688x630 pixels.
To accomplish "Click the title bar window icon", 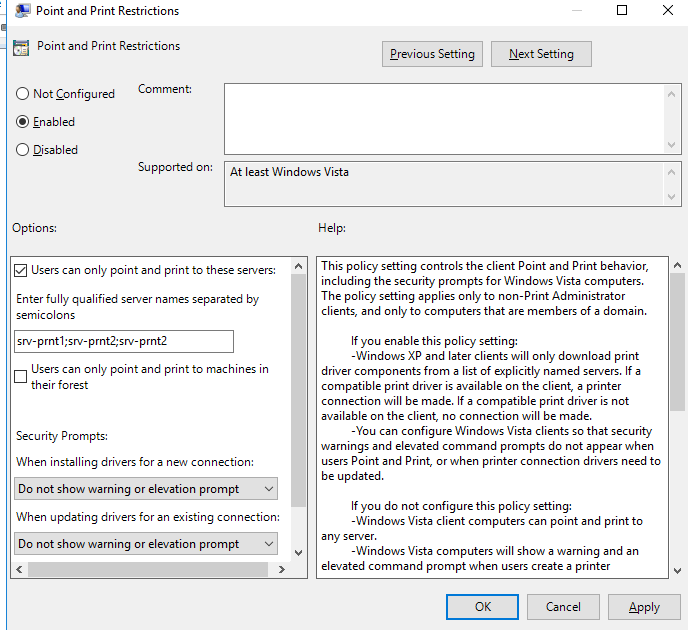I will click(22, 11).
